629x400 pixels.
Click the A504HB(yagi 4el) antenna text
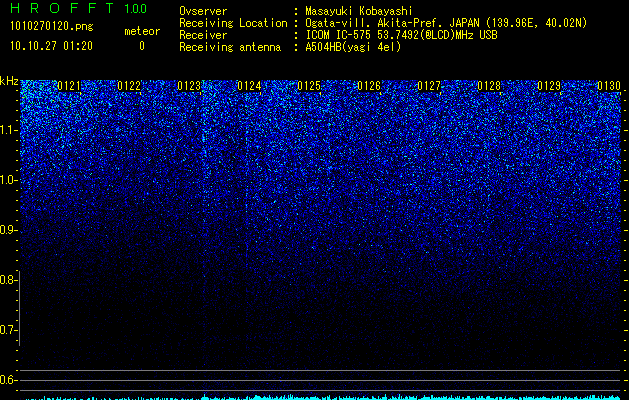tap(353, 47)
